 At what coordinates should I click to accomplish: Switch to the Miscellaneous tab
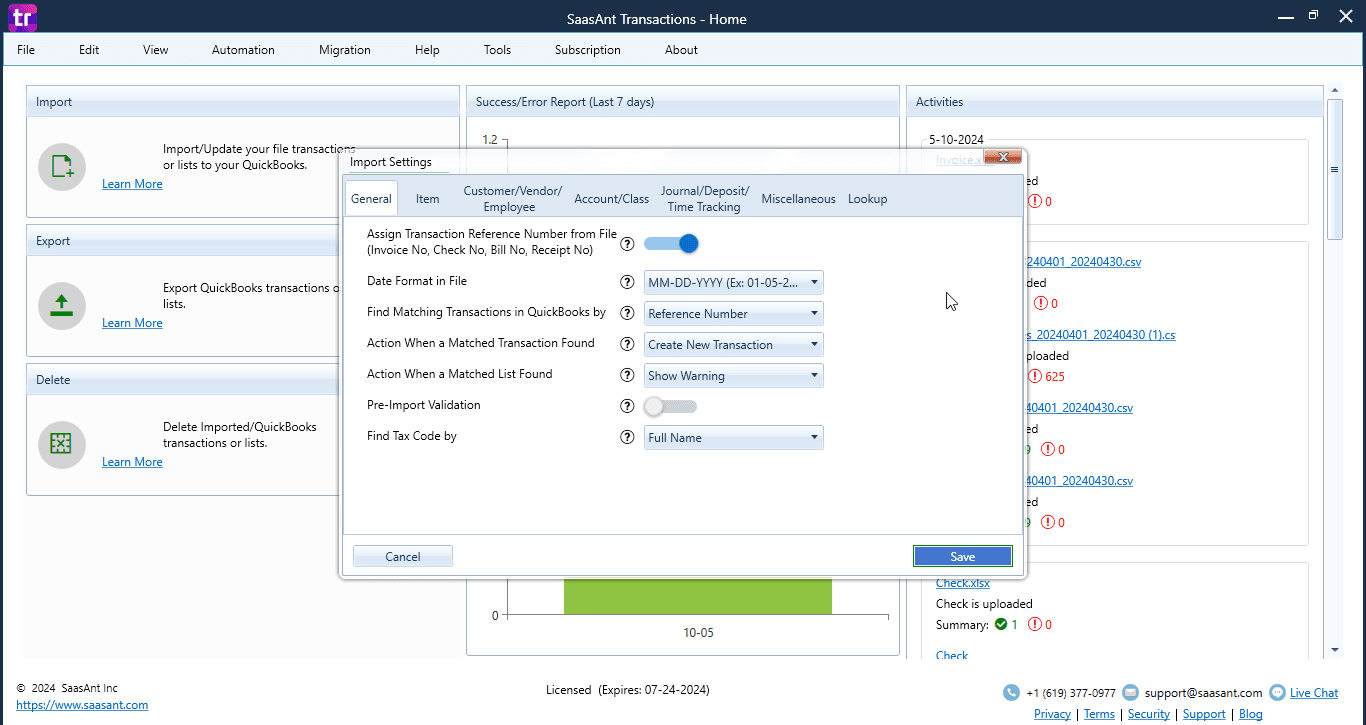(798, 198)
